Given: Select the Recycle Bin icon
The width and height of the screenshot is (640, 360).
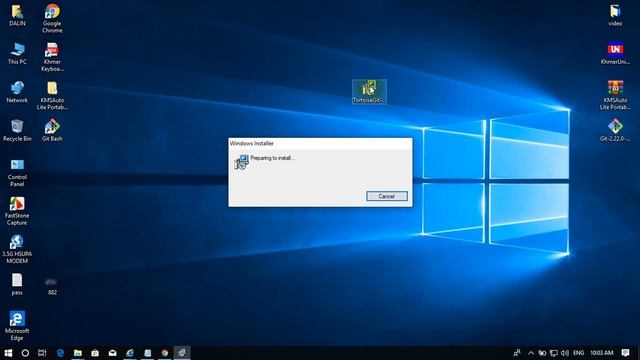Looking at the screenshot, I should pyautogui.click(x=17, y=131).
